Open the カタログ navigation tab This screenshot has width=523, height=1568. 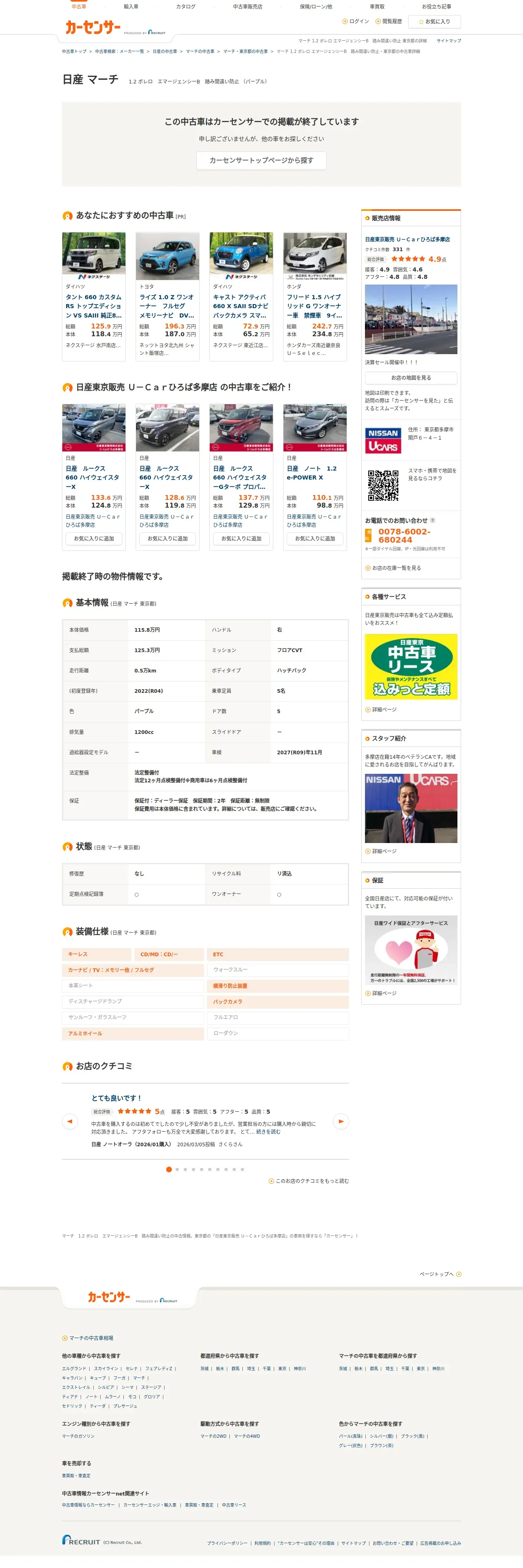186,6
